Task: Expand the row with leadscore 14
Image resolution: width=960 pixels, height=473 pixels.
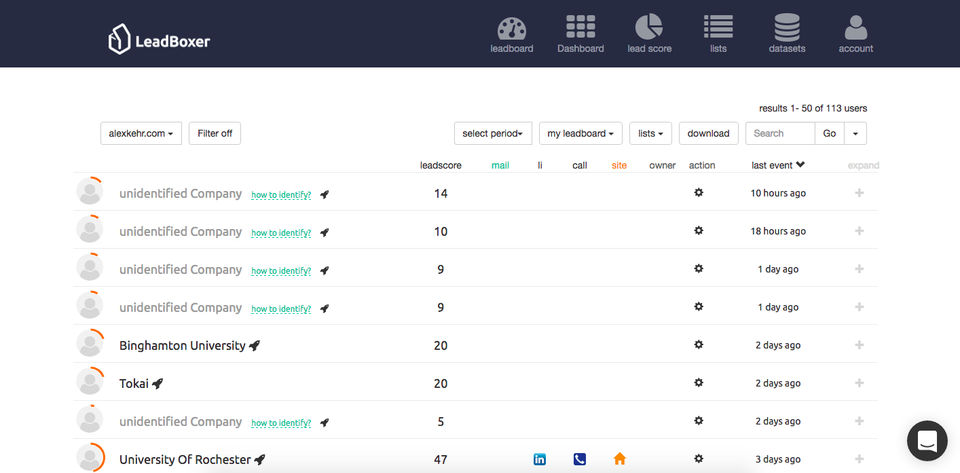Action: pyautogui.click(x=859, y=193)
